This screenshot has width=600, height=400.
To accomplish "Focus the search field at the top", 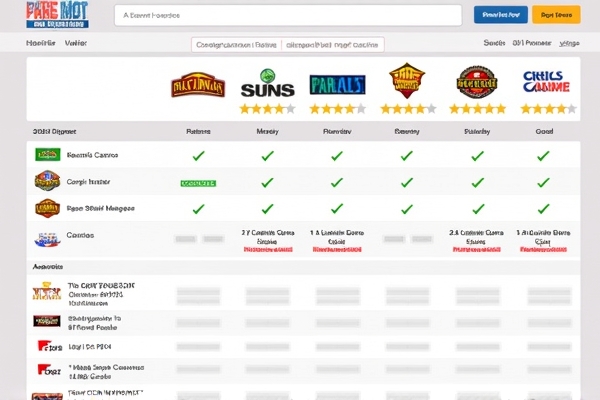I will pos(285,15).
